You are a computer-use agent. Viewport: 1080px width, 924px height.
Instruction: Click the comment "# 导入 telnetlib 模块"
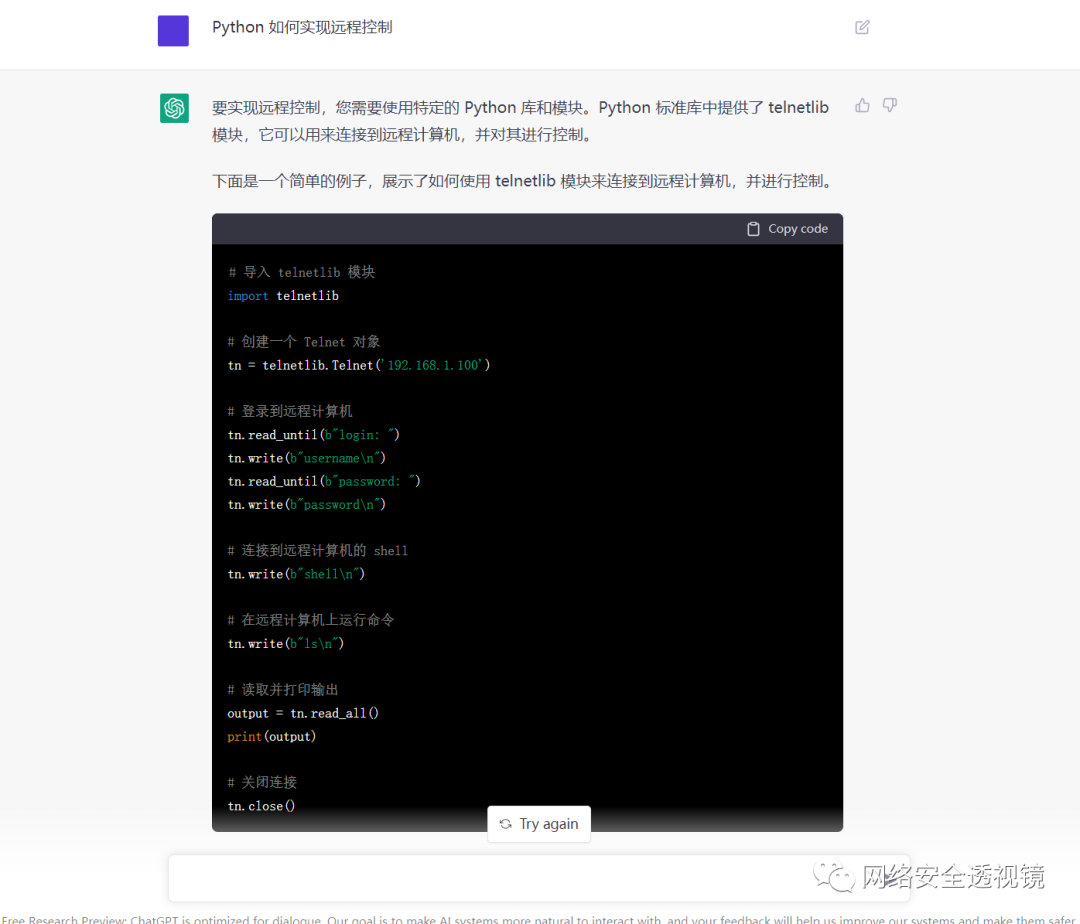301,273
